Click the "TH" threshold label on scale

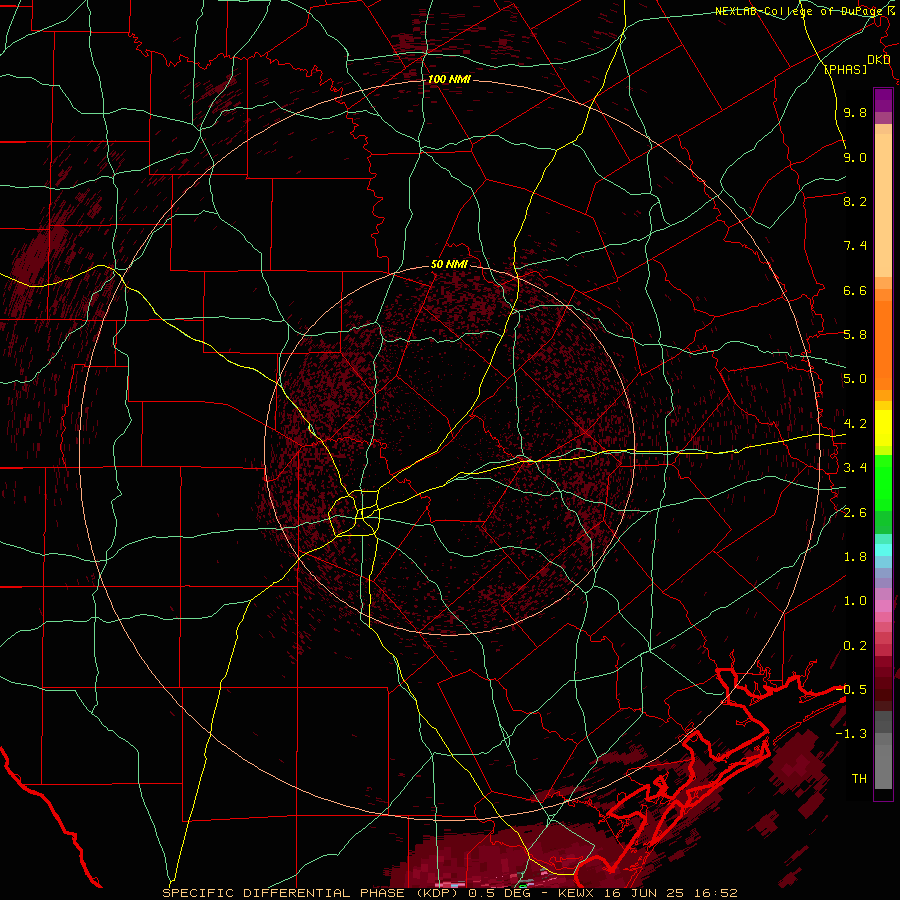pos(859,779)
